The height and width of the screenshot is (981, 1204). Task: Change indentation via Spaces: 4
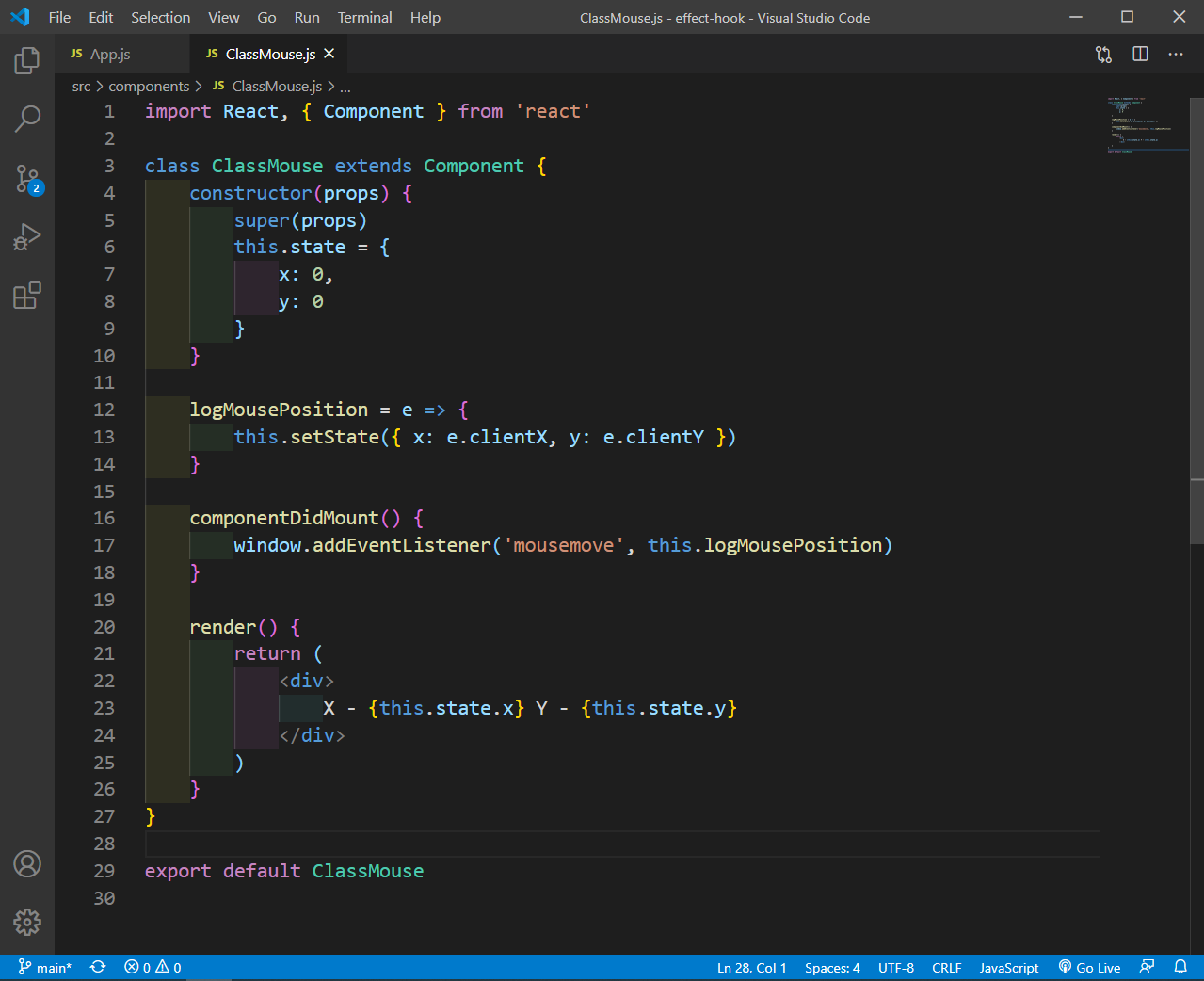click(832, 967)
